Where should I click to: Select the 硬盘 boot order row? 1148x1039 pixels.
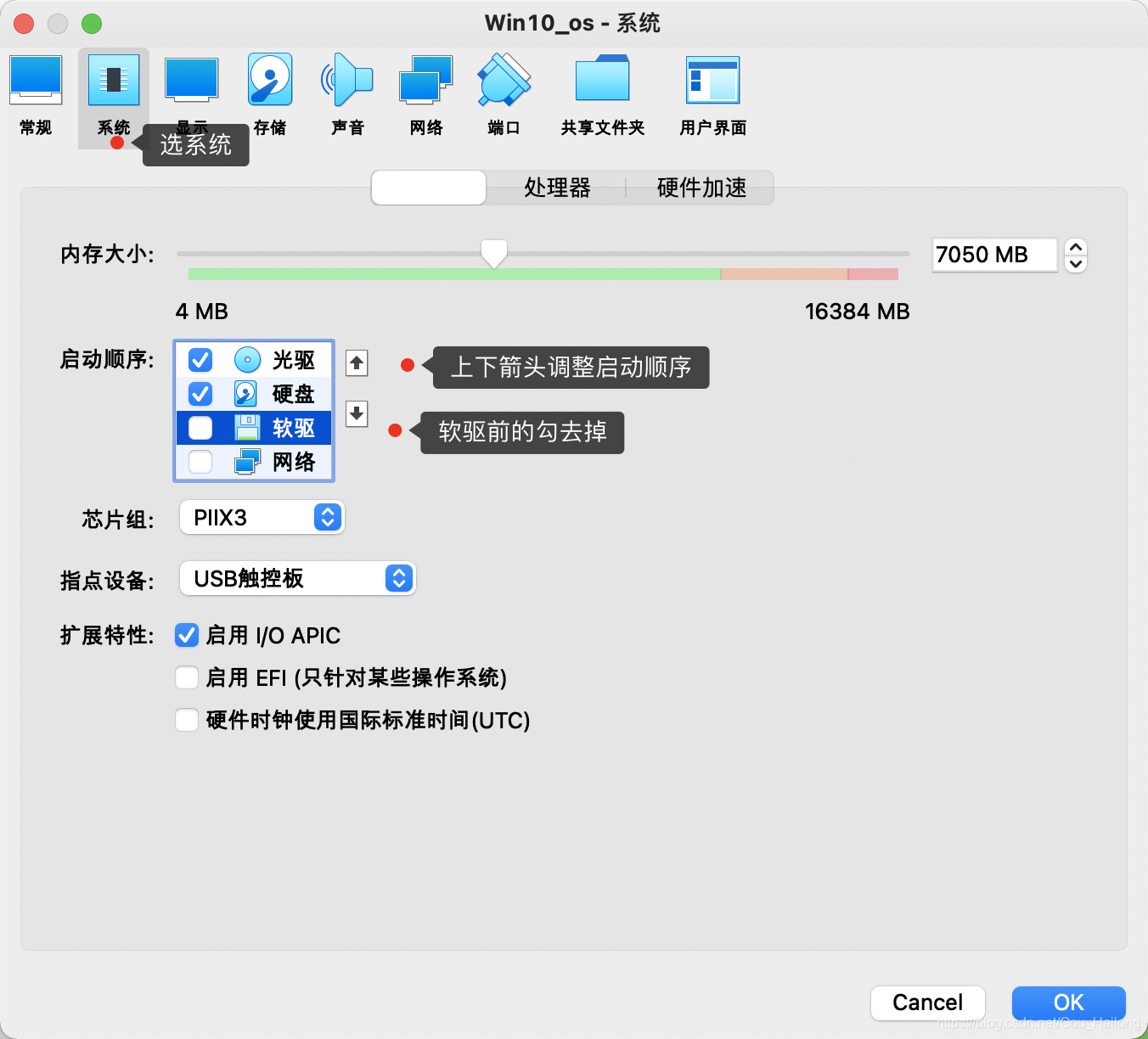(x=254, y=394)
